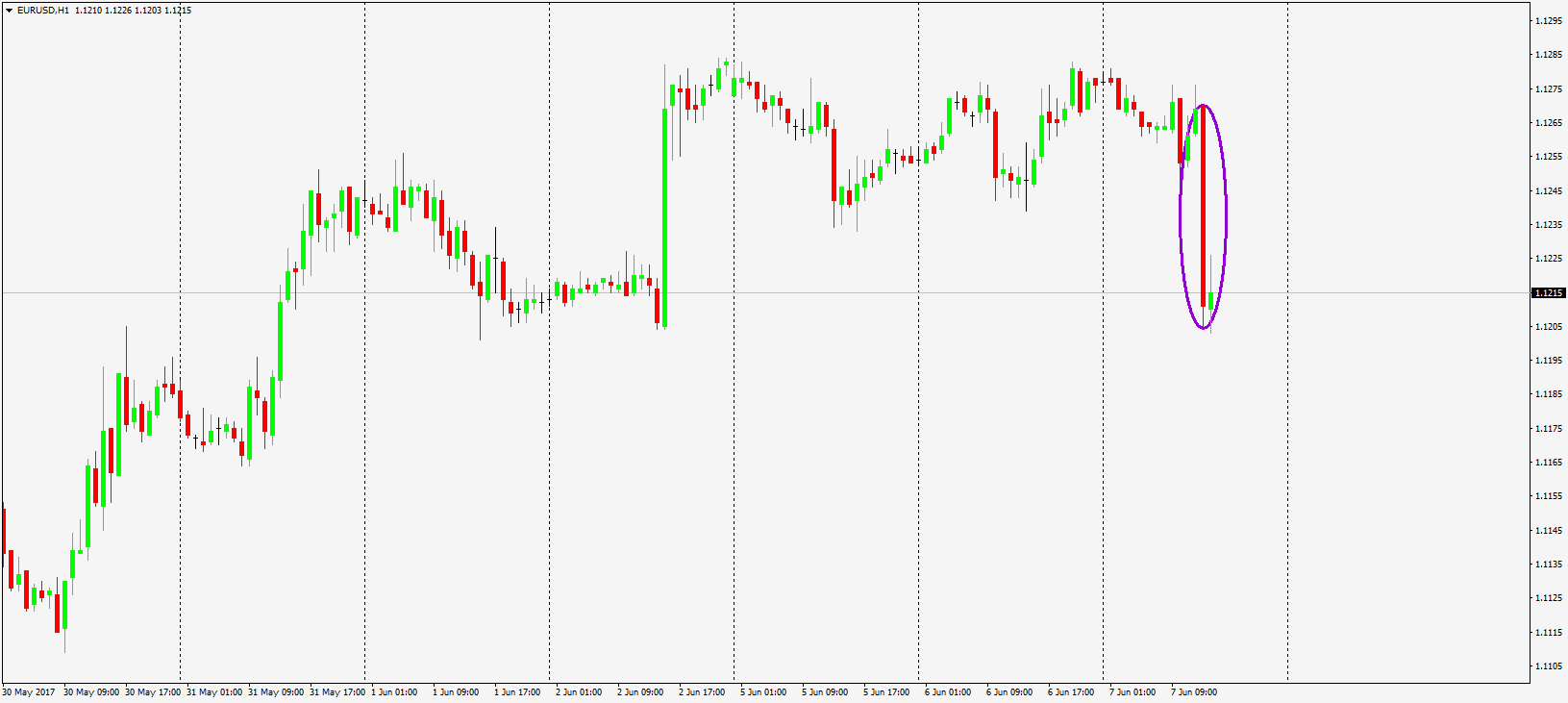
Task: Click the 30 May 2017 date label
Action: tap(29, 692)
